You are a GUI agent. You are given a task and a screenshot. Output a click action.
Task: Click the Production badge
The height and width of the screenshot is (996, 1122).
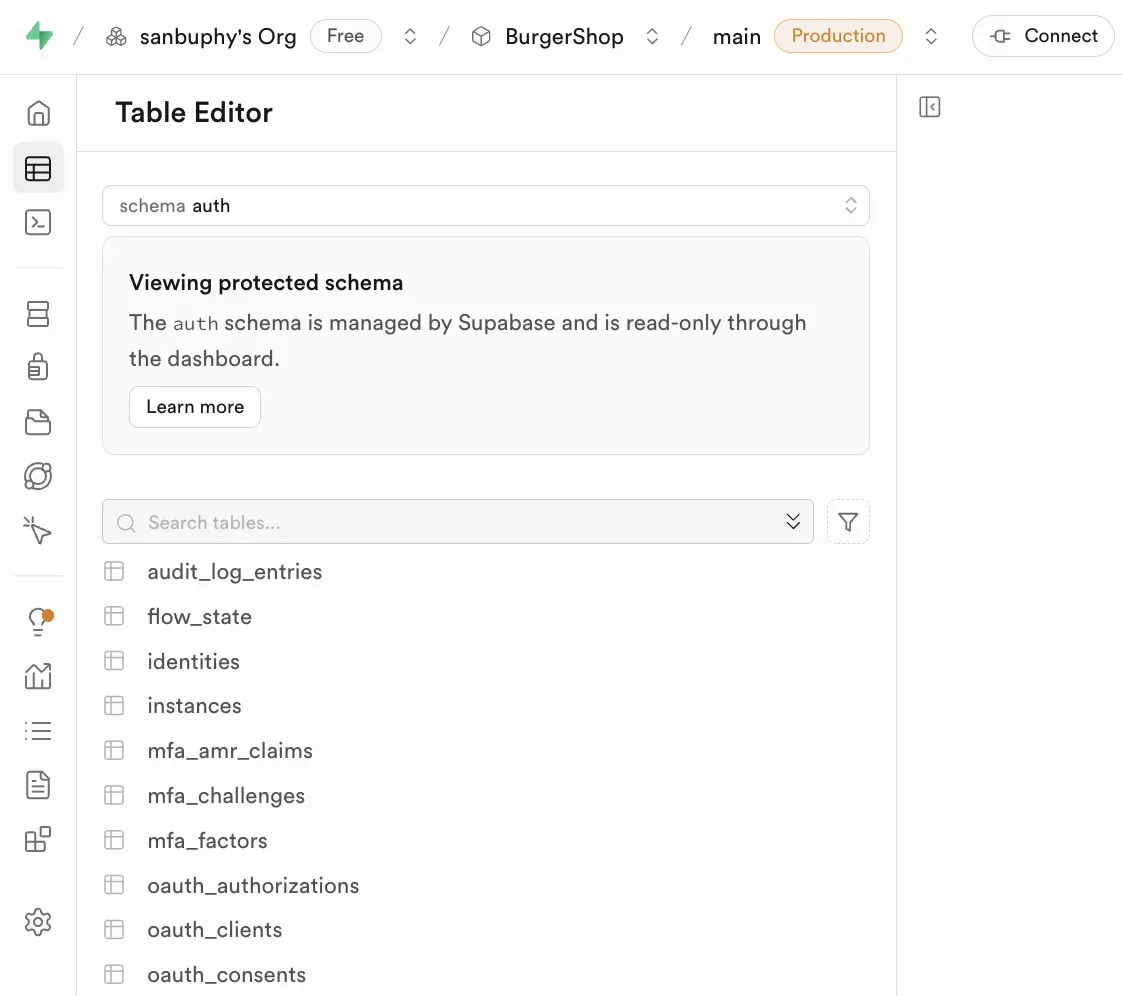pos(838,36)
